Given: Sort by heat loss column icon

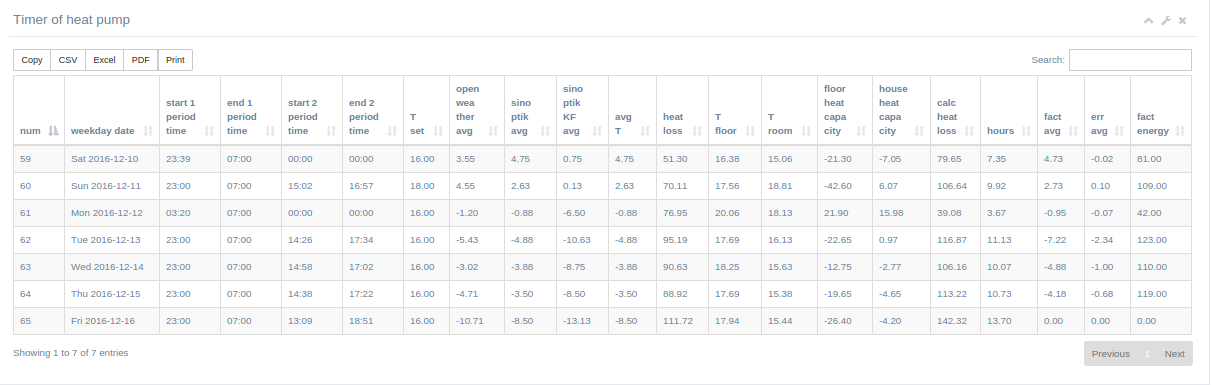Looking at the screenshot, I should pyautogui.click(x=697, y=131).
